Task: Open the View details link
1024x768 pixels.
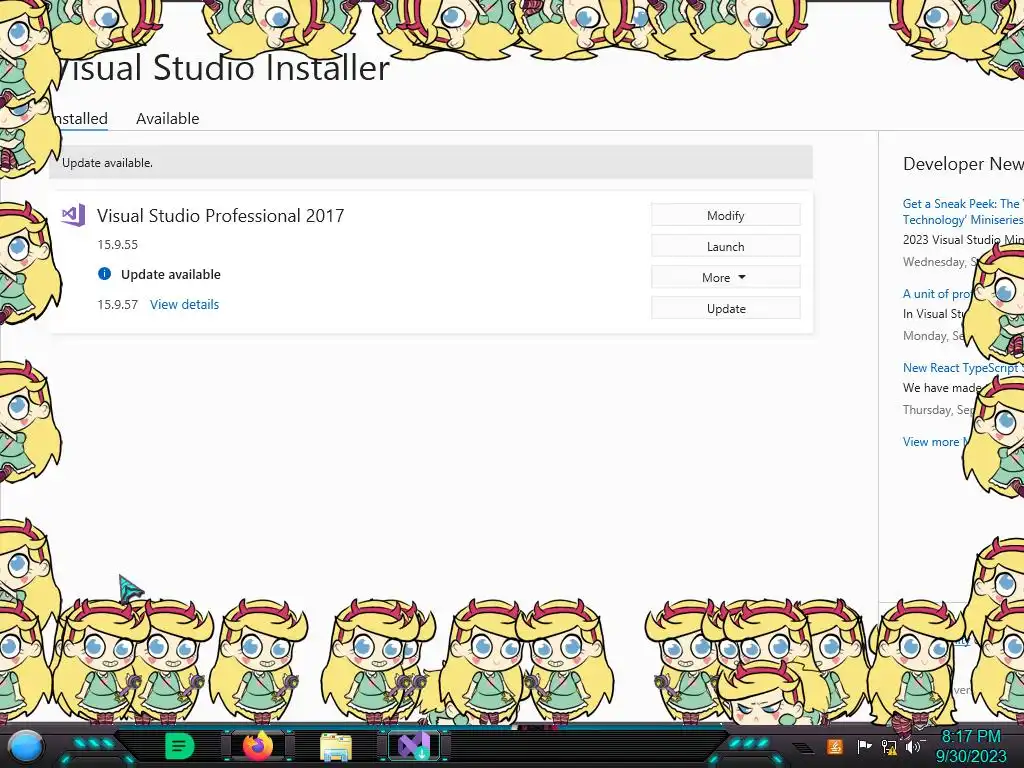Action: (x=184, y=304)
